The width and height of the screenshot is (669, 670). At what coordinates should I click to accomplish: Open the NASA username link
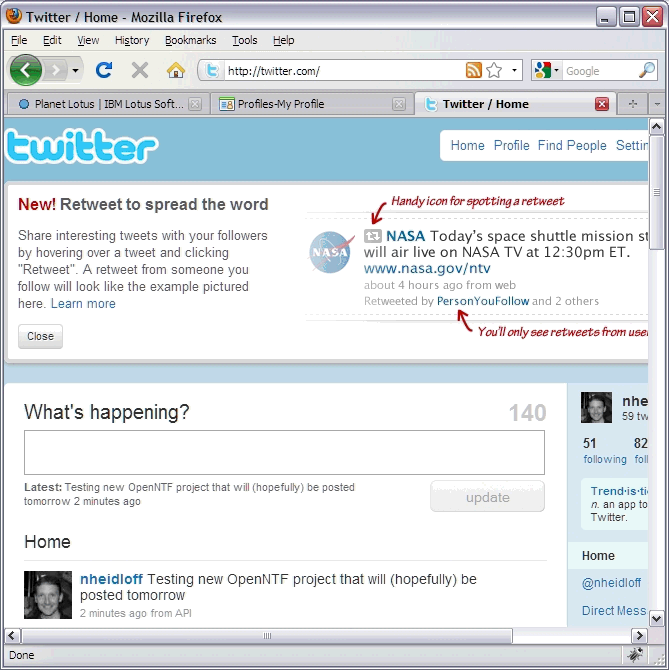(x=405, y=235)
